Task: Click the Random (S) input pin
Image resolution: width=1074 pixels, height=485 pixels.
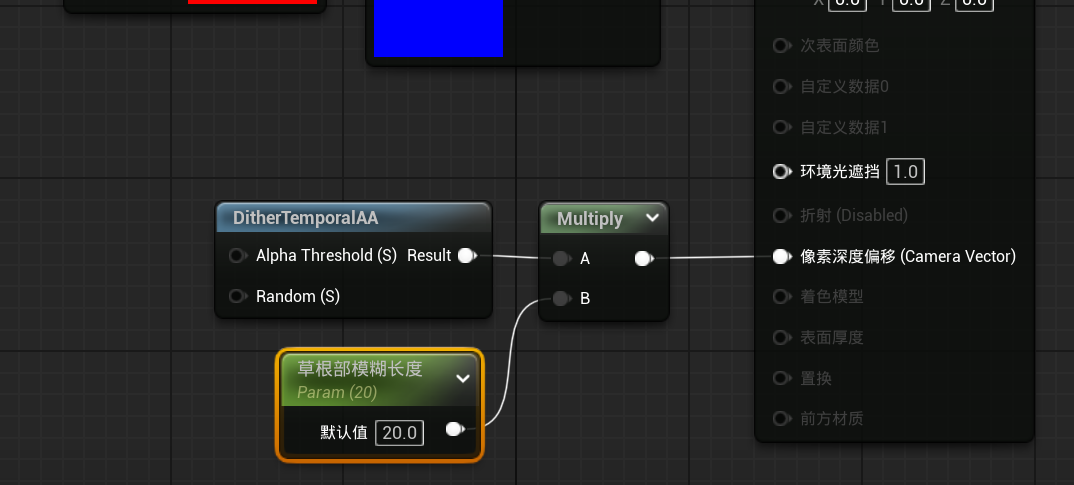Action: 237,296
